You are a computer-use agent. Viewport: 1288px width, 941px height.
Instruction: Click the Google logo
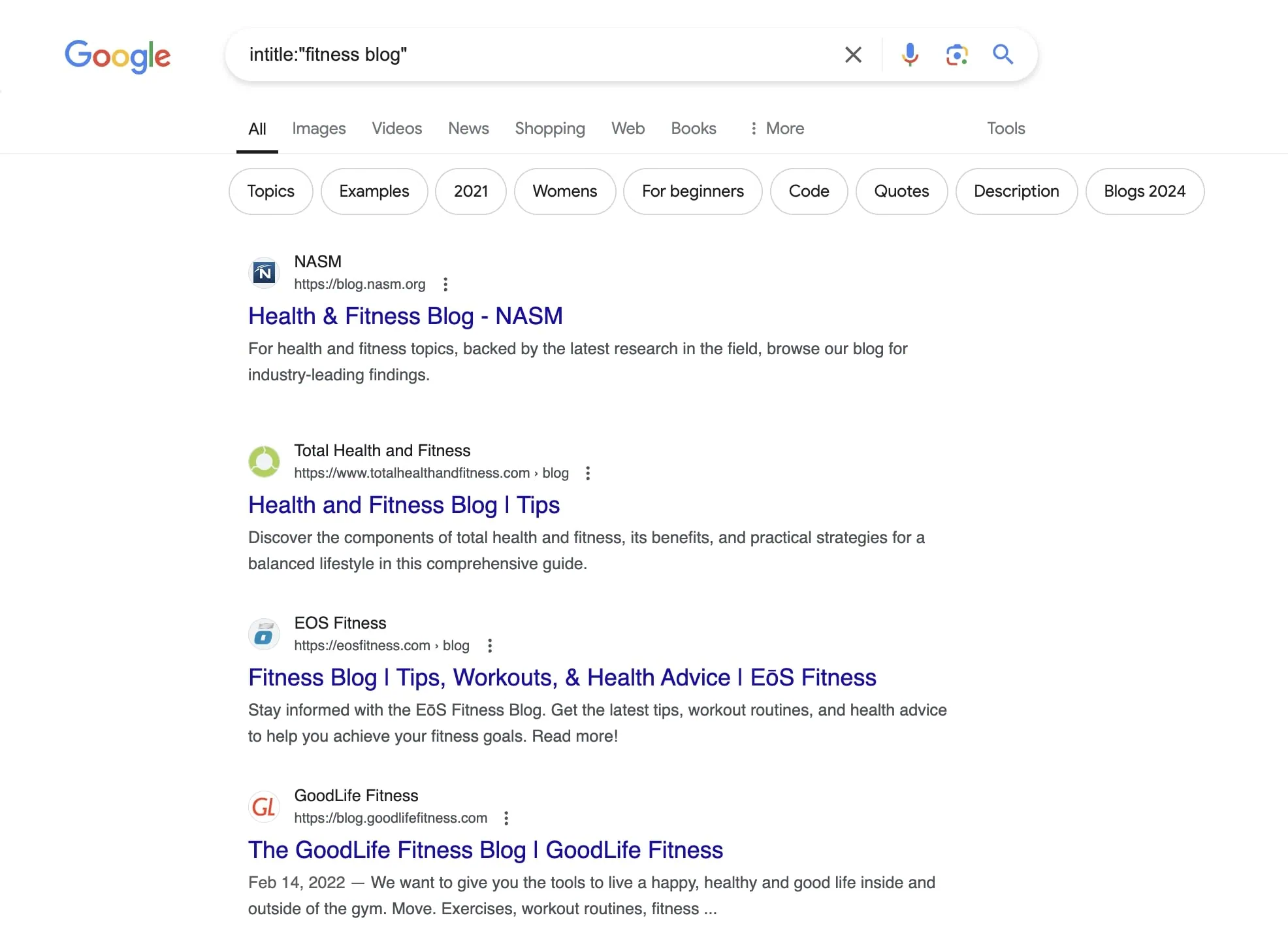118,56
